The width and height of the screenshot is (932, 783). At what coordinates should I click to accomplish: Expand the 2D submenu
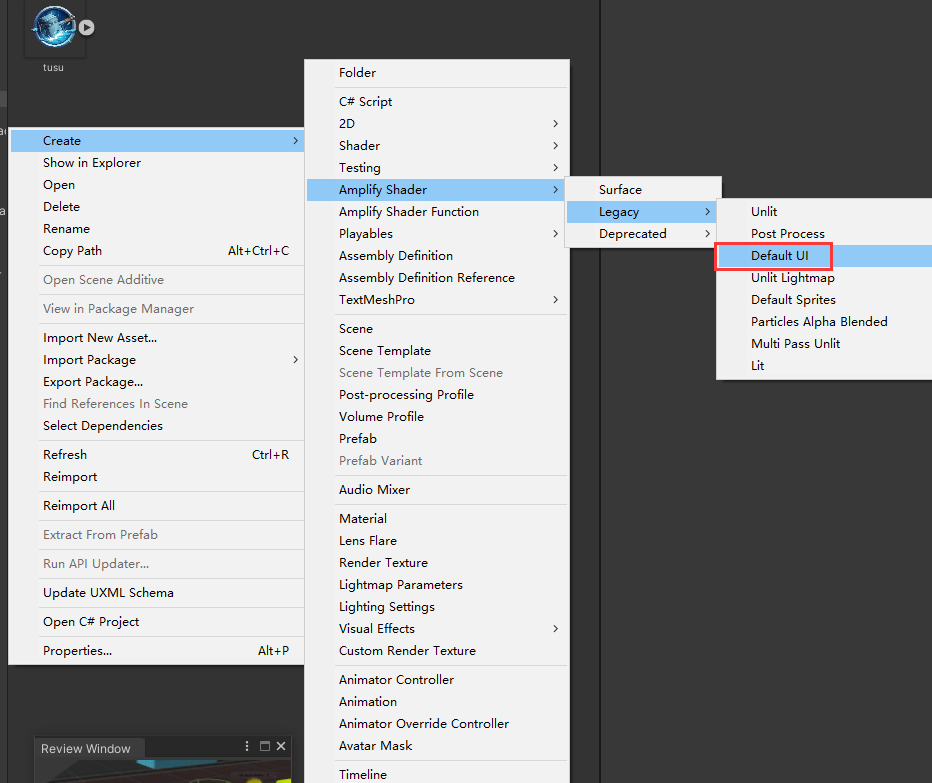tap(437, 124)
